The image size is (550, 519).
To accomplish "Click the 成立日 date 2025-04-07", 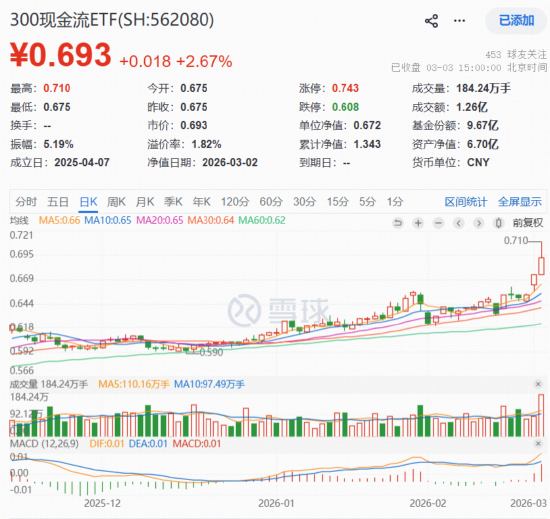I will [82, 162].
